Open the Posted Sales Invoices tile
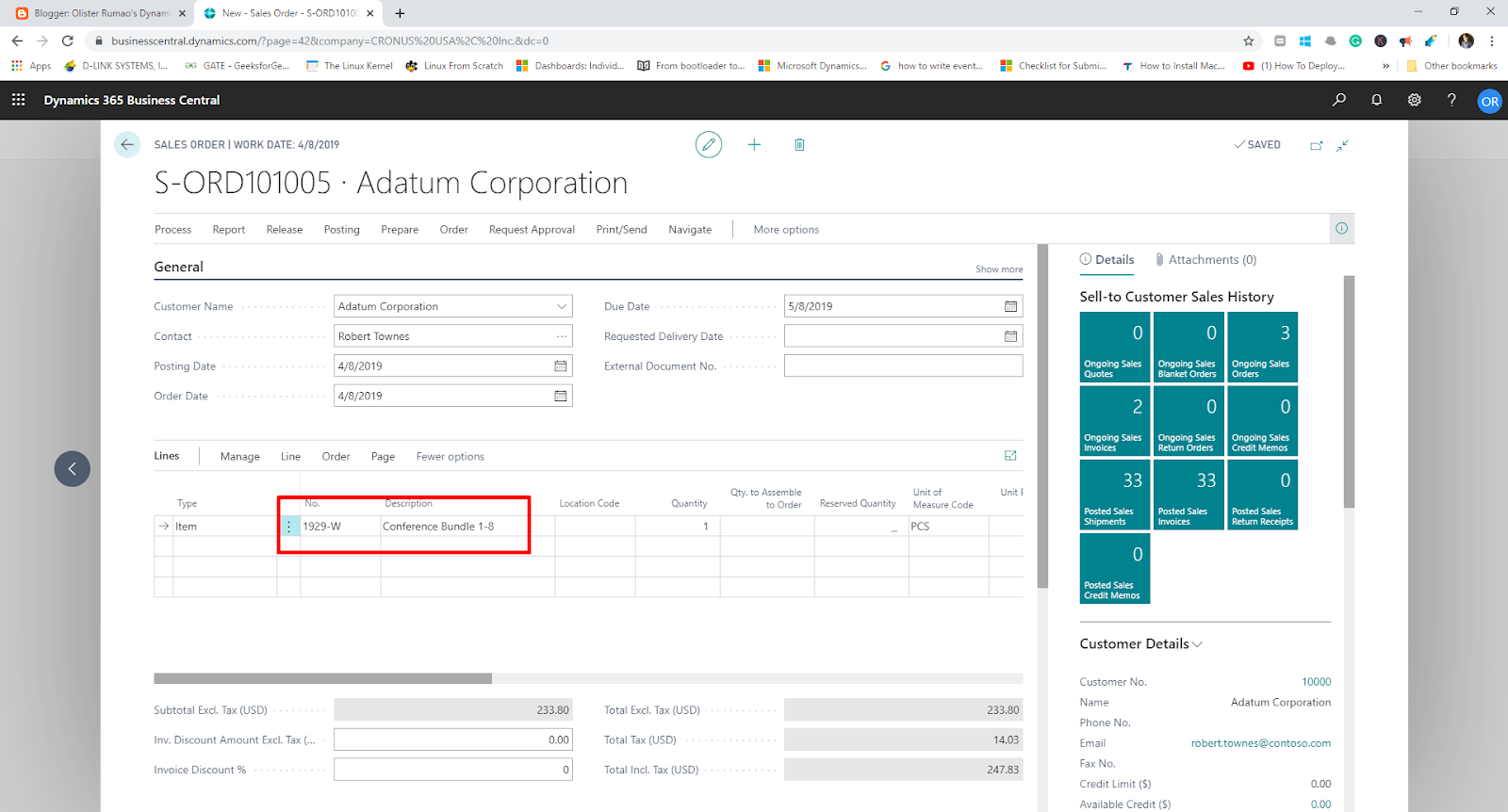The image size is (1508, 812). click(x=1189, y=495)
